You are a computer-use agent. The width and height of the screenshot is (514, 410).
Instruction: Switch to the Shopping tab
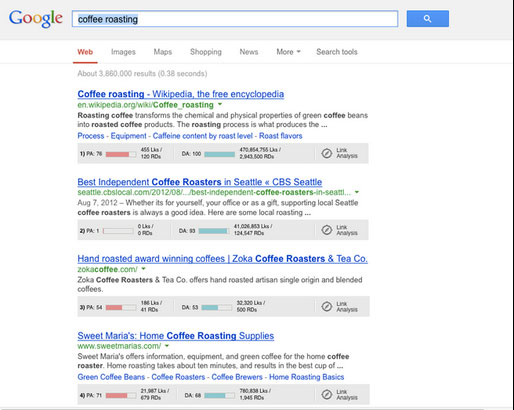206,52
